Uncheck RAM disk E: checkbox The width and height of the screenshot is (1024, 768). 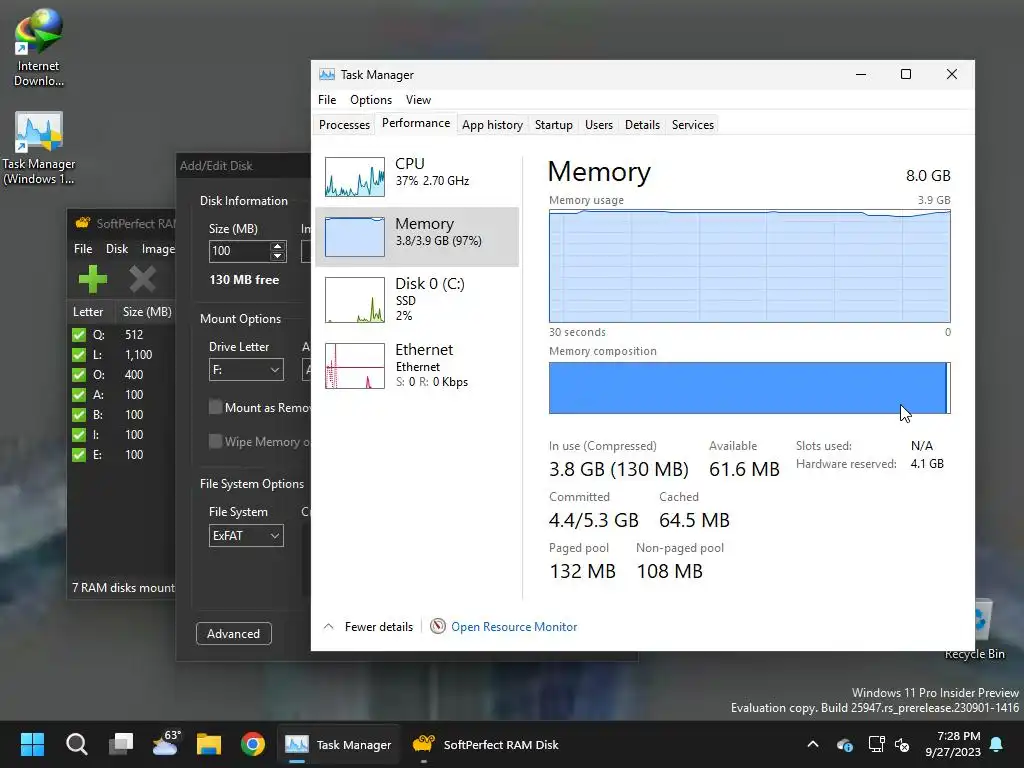(79, 455)
